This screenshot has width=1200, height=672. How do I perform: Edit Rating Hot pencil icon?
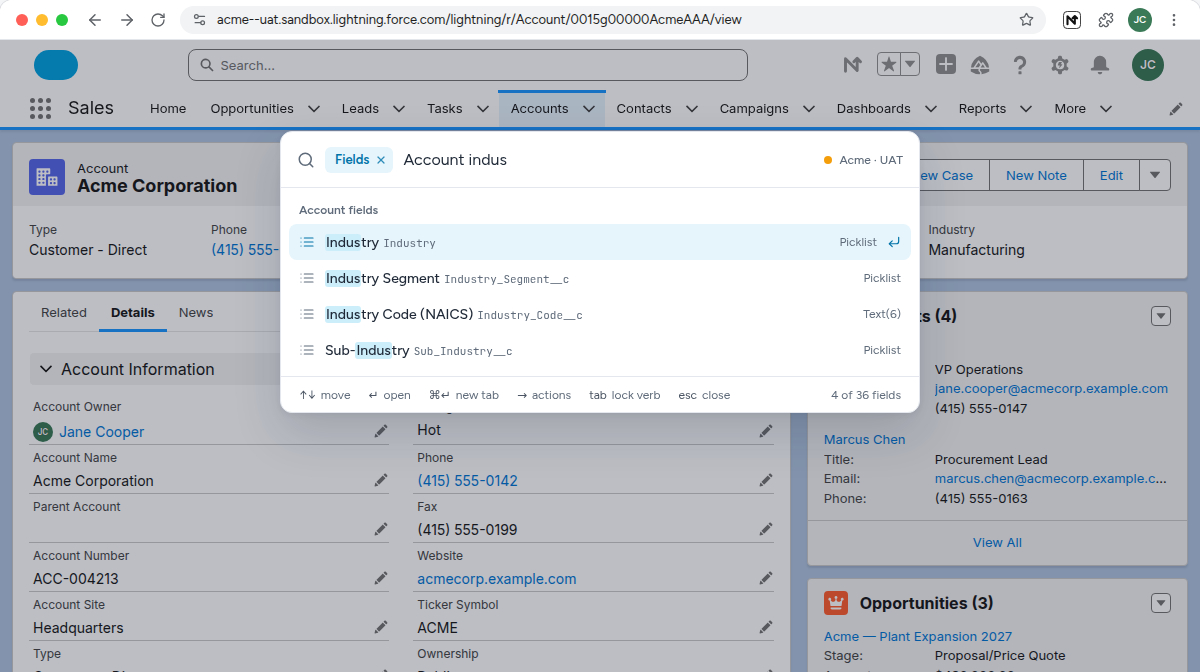(765, 431)
